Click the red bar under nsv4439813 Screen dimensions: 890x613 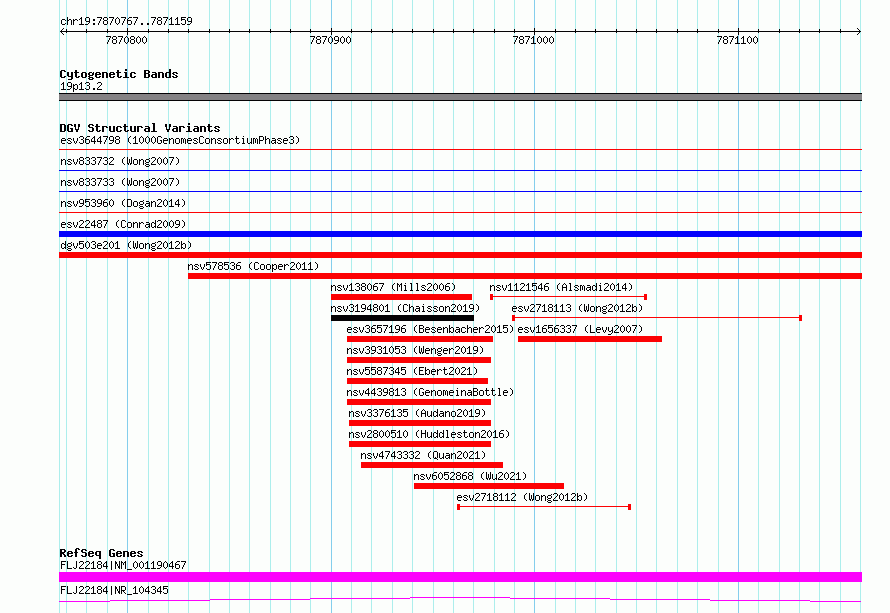pos(419,402)
